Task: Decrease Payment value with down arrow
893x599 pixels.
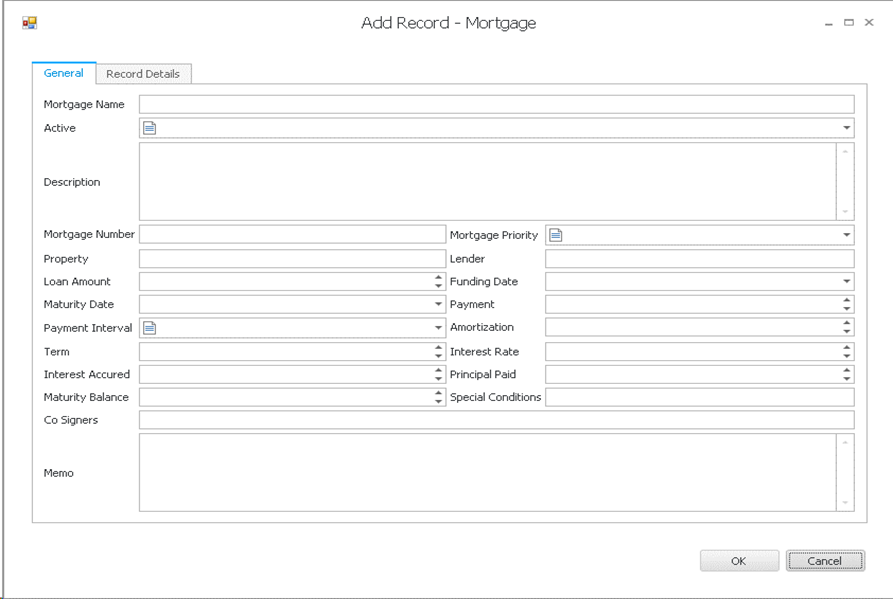Action: click(x=847, y=309)
